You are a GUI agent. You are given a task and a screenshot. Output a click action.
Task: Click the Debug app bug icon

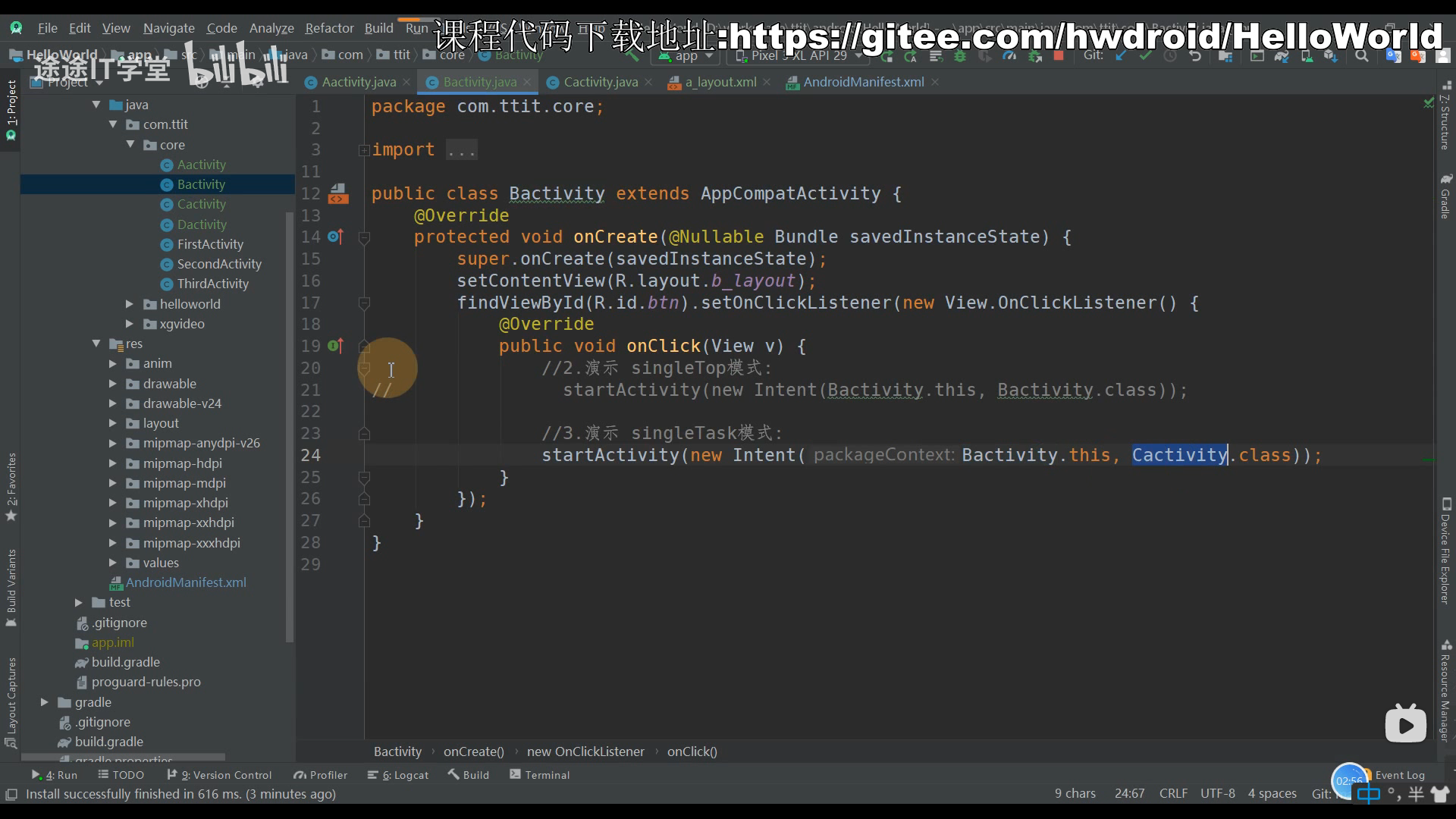(960, 56)
